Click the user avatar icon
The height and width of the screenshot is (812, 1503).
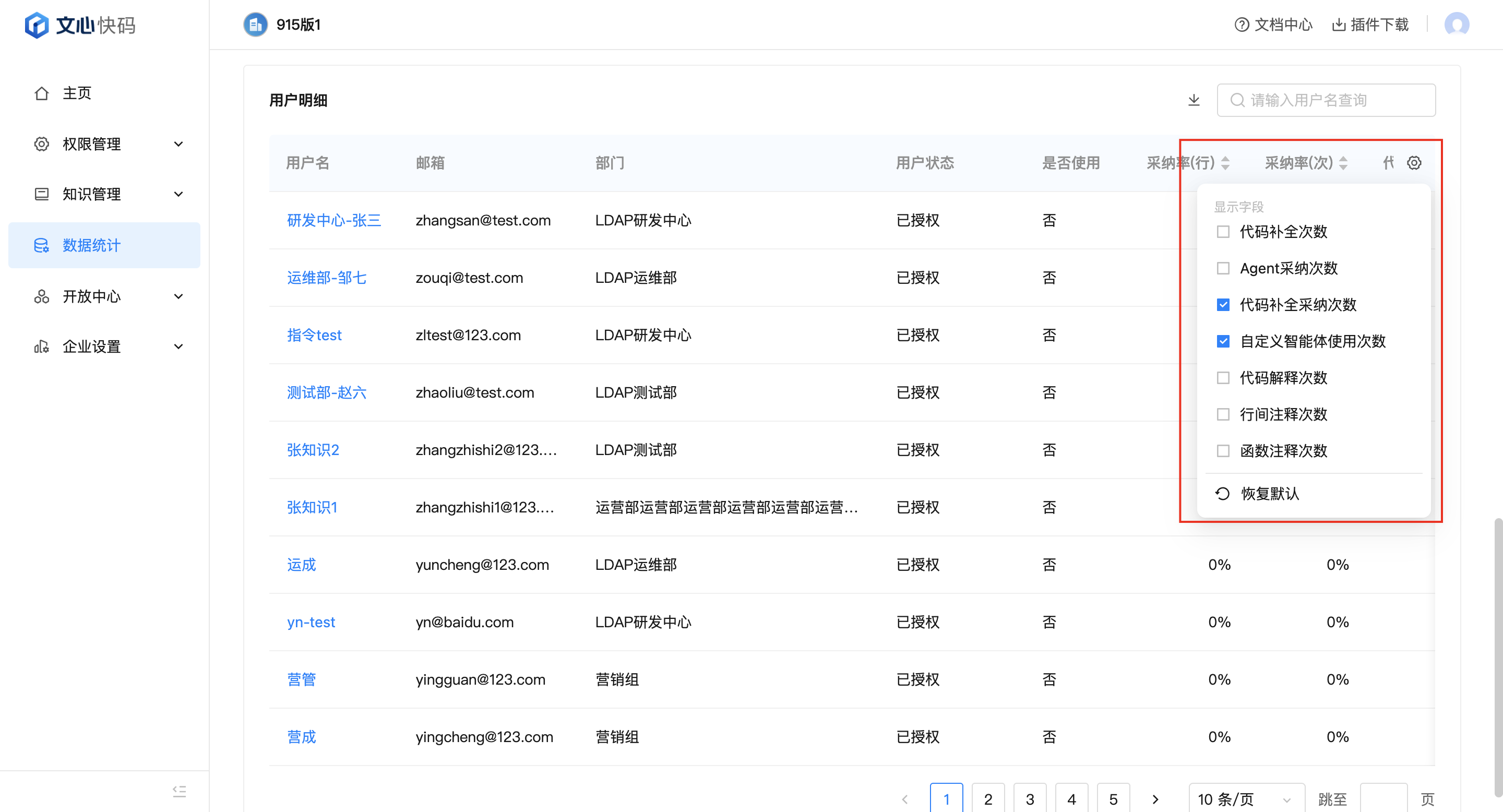coord(1457,25)
